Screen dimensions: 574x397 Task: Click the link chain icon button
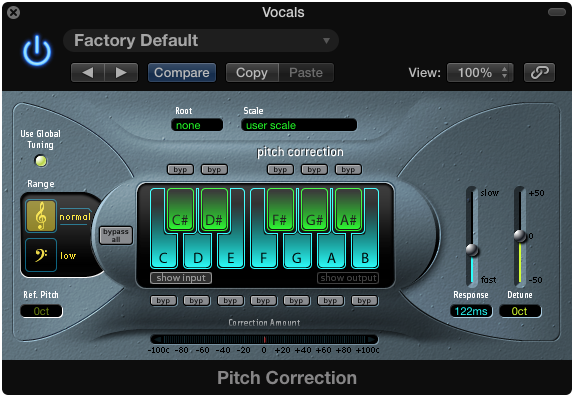(539, 72)
